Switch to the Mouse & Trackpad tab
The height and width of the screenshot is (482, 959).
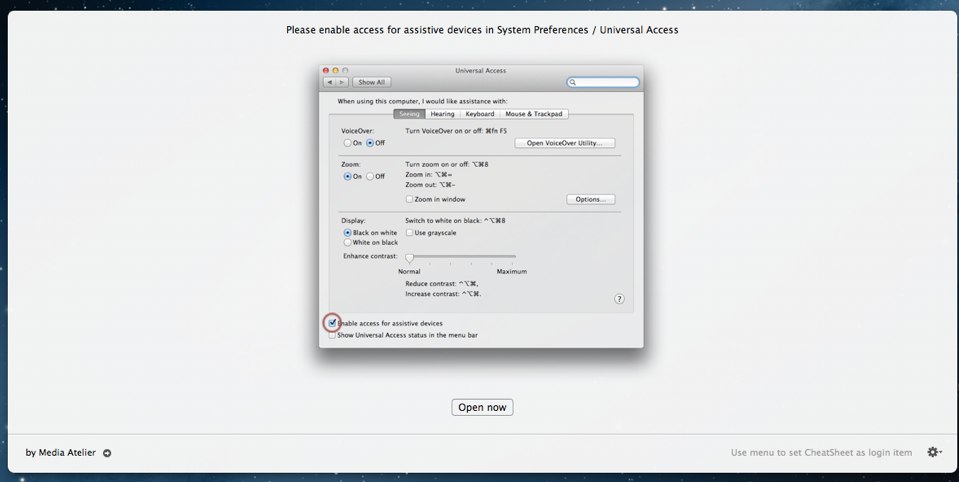pyautogui.click(x=533, y=114)
